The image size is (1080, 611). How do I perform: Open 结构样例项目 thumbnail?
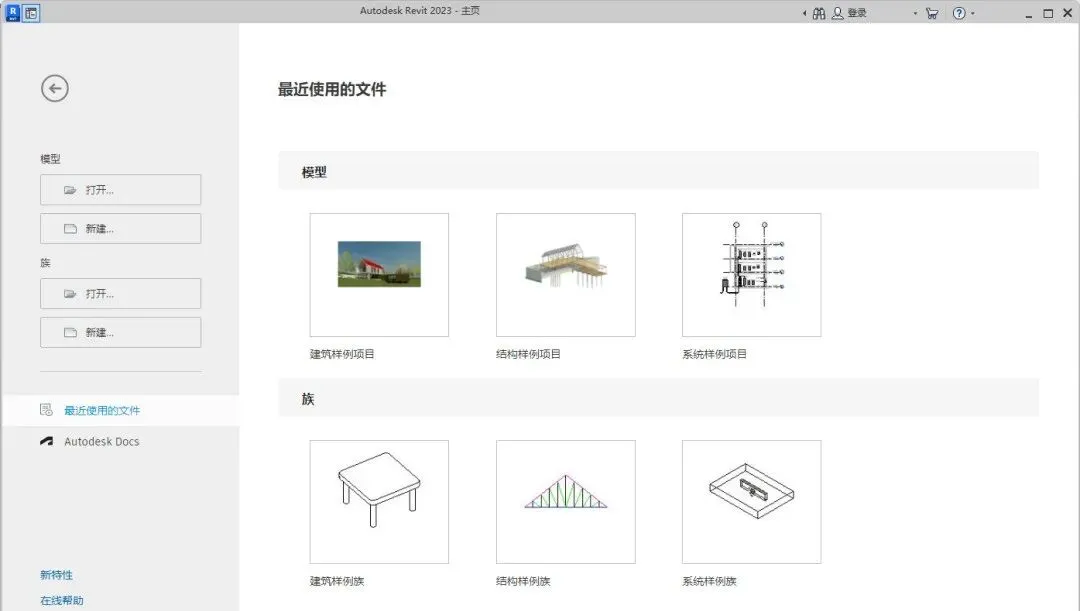click(x=565, y=275)
